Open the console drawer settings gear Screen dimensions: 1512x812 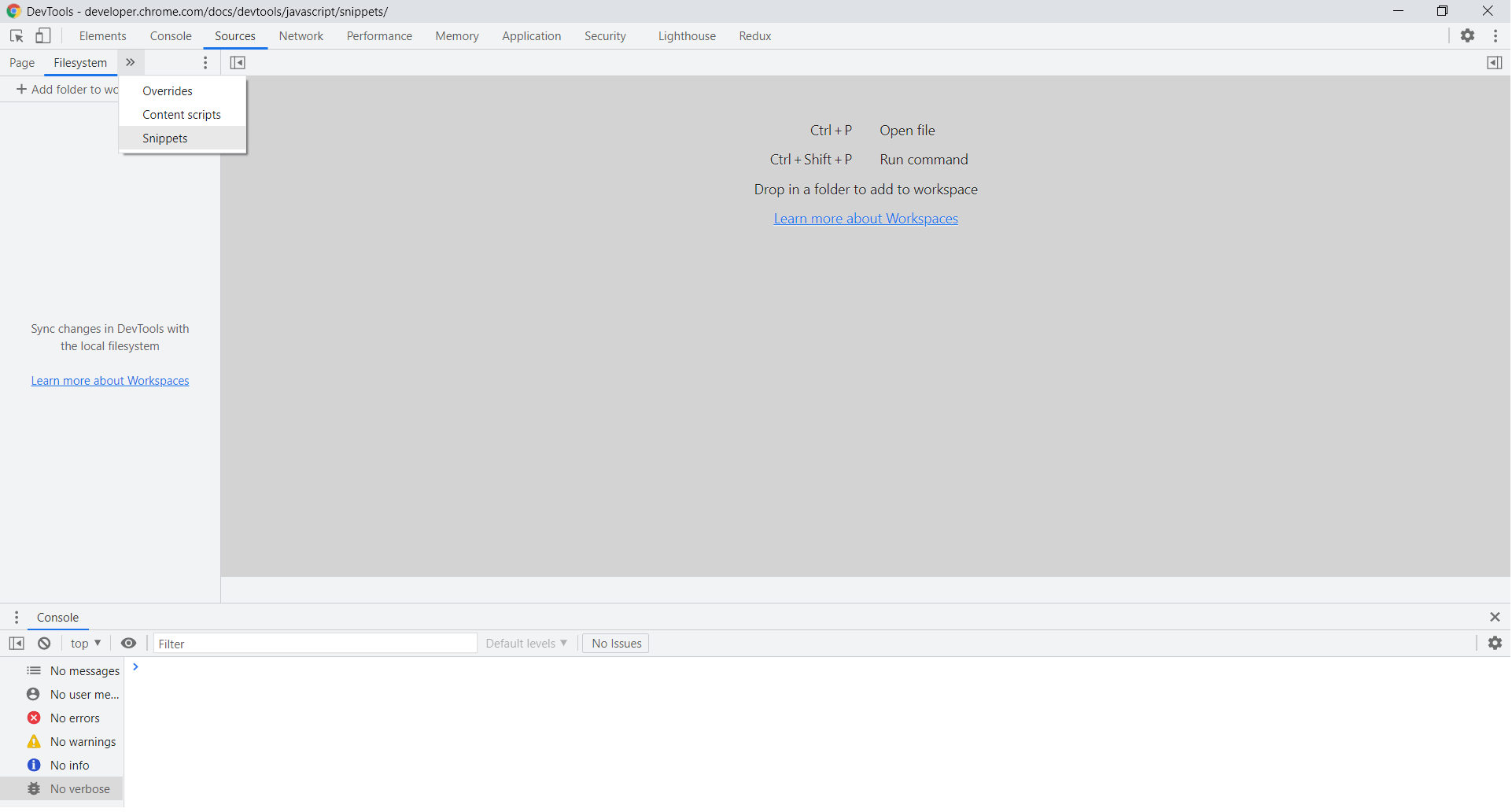point(1495,643)
